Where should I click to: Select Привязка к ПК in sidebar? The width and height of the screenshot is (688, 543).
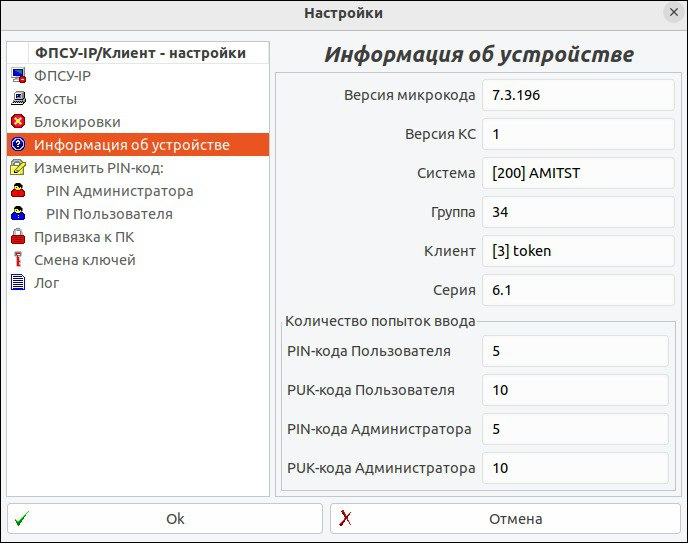(84, 237)
